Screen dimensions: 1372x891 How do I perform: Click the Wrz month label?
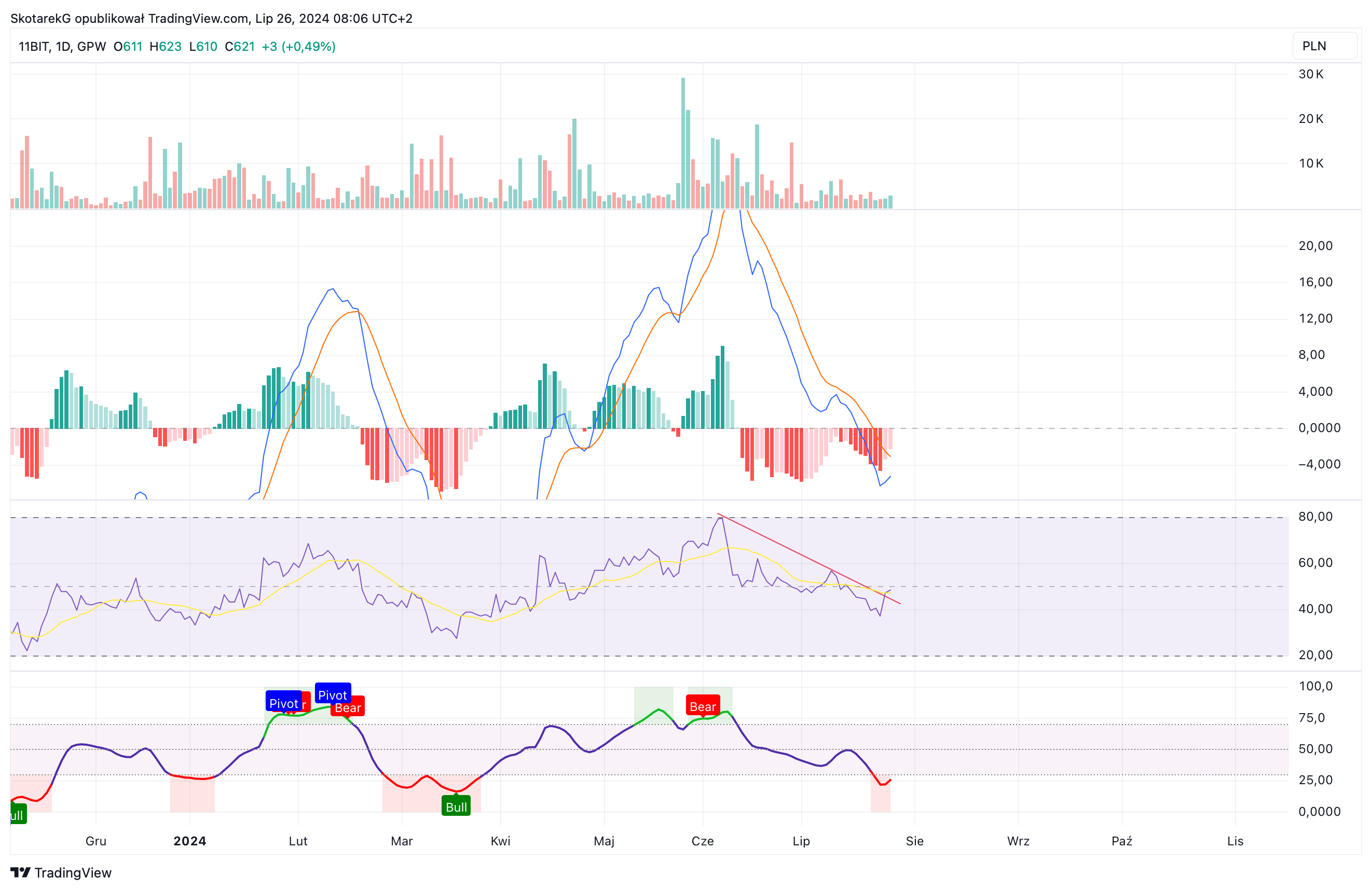(1018, 841)
